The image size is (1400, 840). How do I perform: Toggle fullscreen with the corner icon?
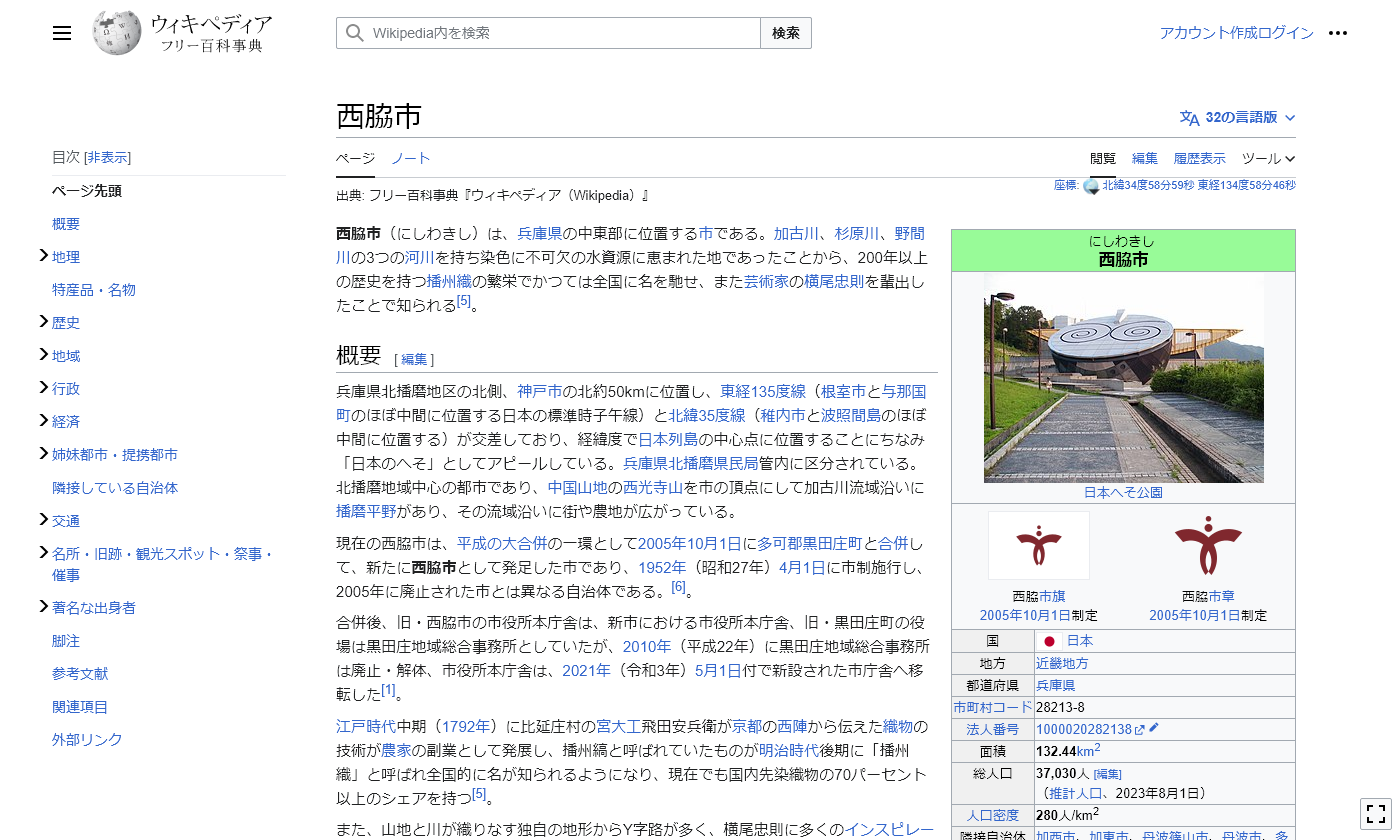pos(1376,814)
